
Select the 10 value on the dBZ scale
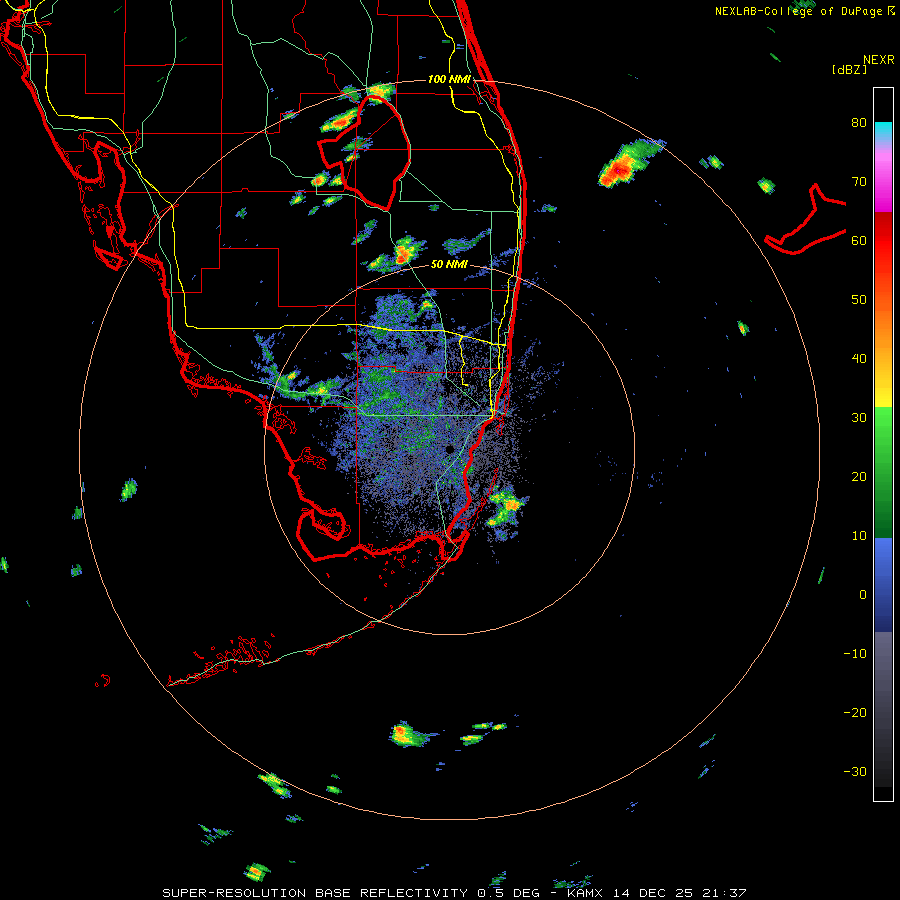859,536
